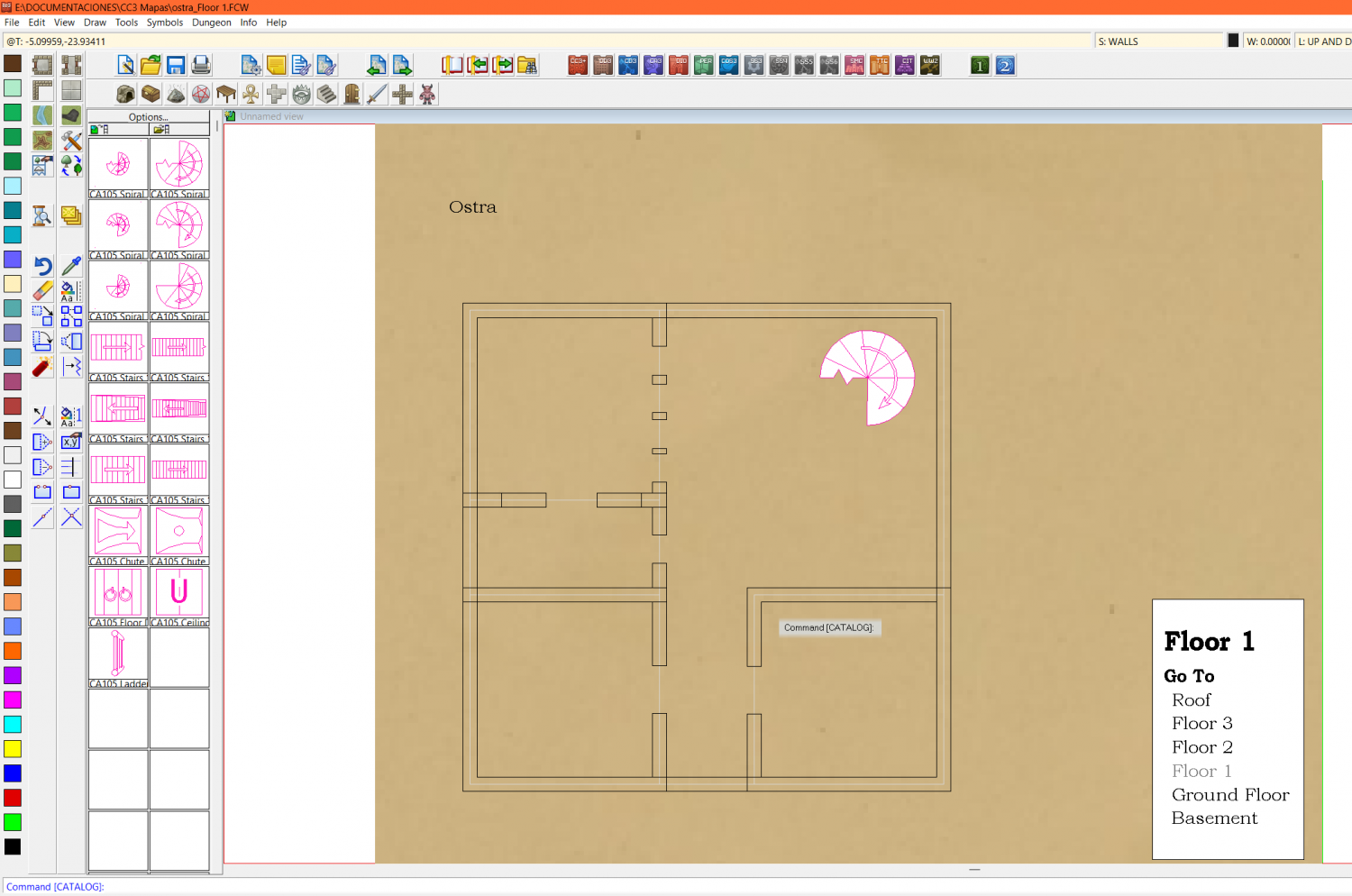1352x896 pixels.
Task: Select the Erase tool
Action: (42, 290)
